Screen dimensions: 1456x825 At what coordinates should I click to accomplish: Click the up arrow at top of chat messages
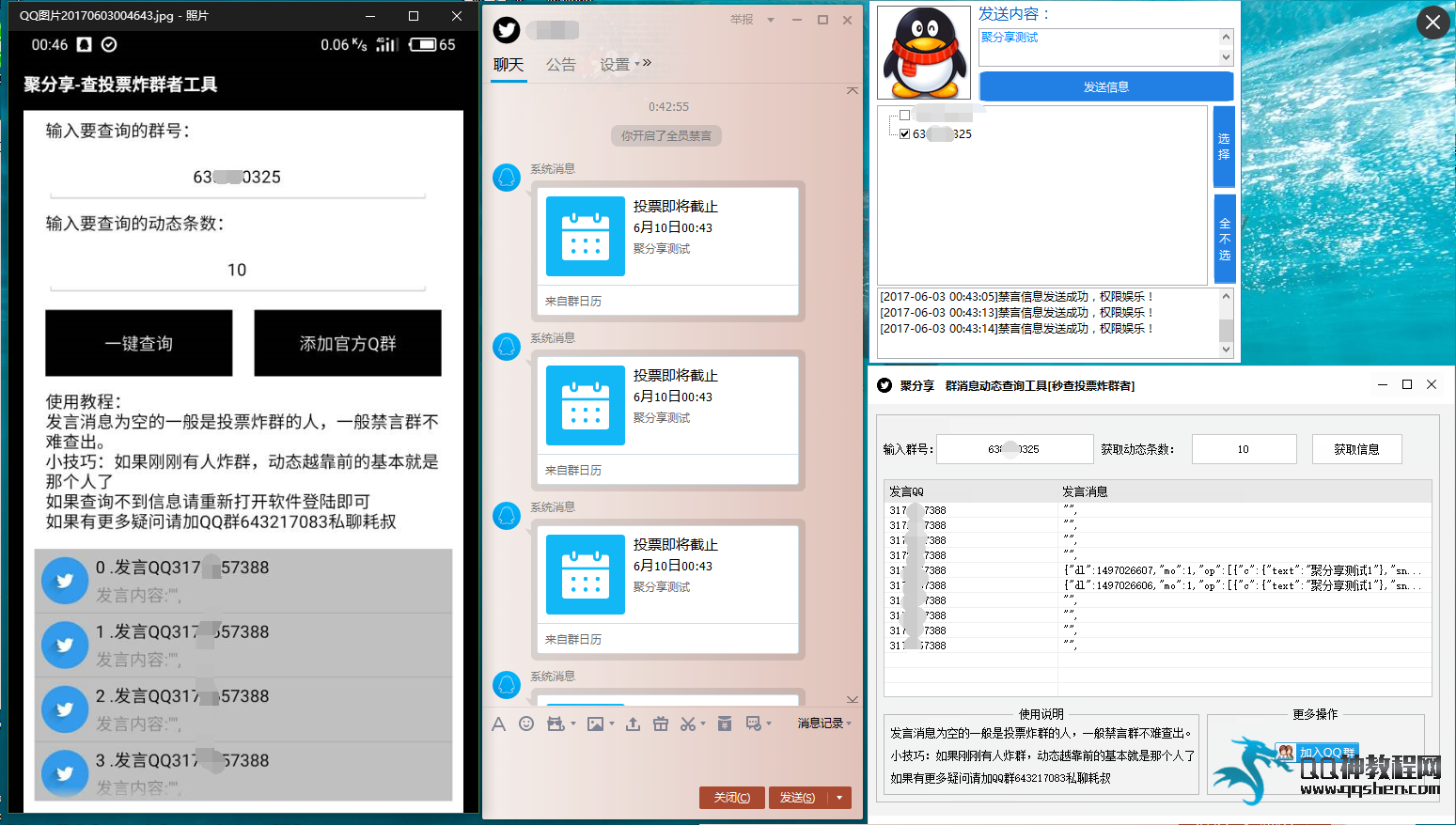coord(853,90)
